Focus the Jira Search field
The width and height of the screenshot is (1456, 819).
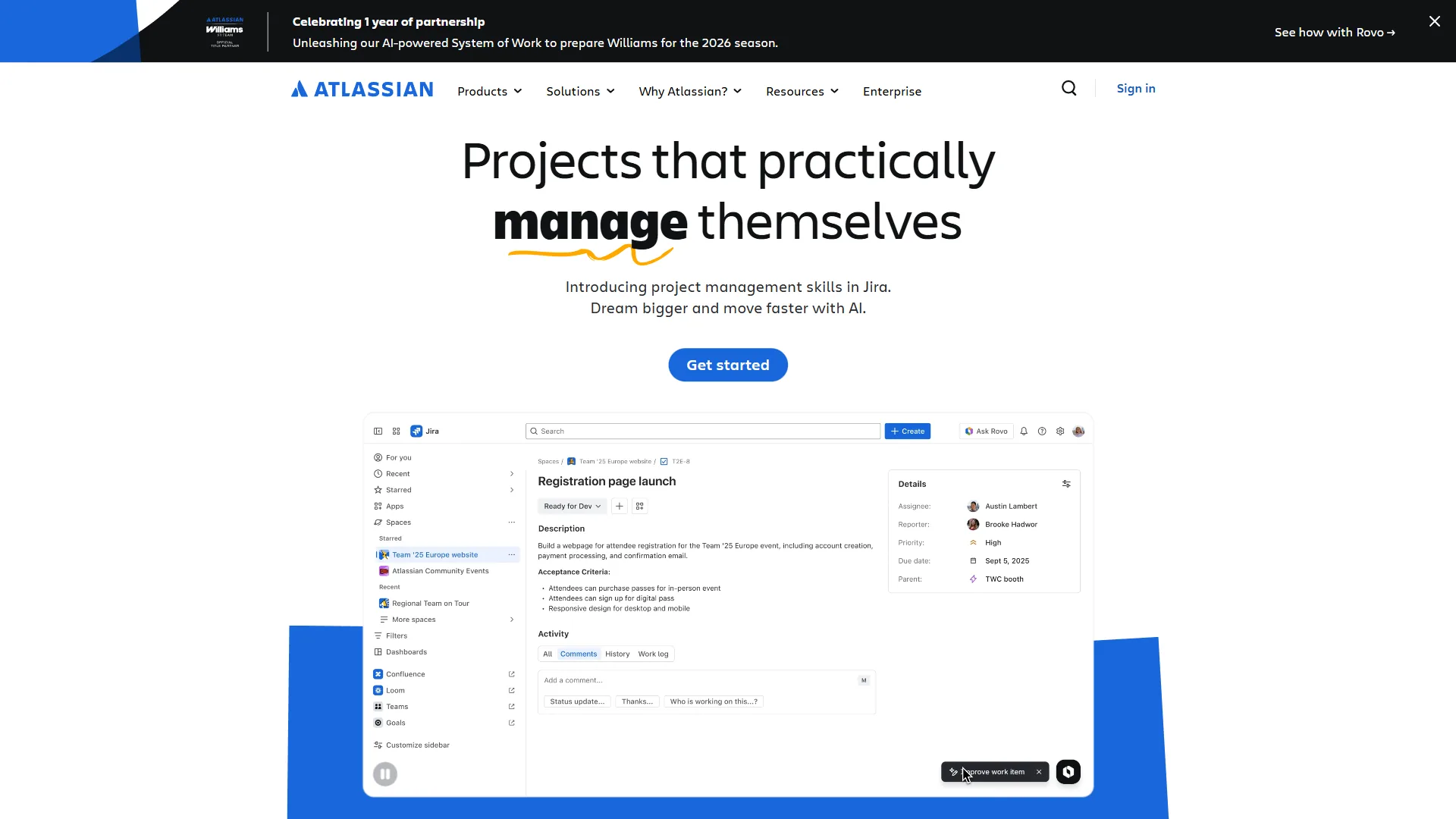703,431
